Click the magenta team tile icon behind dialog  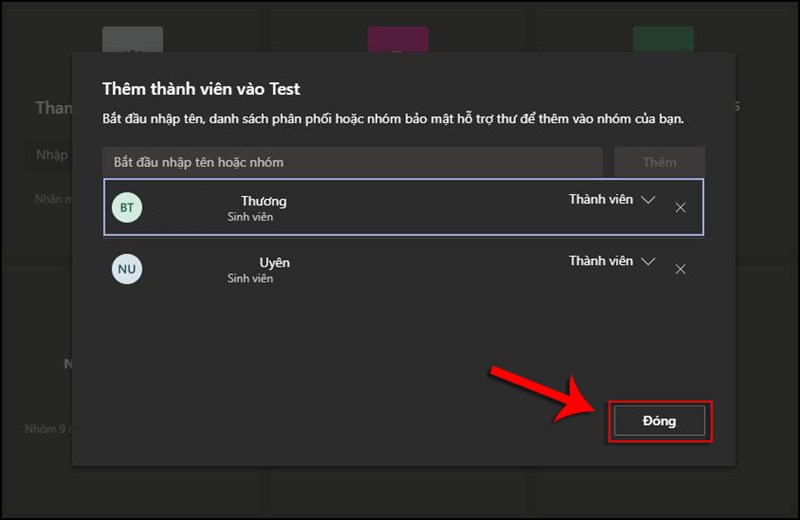398,40
